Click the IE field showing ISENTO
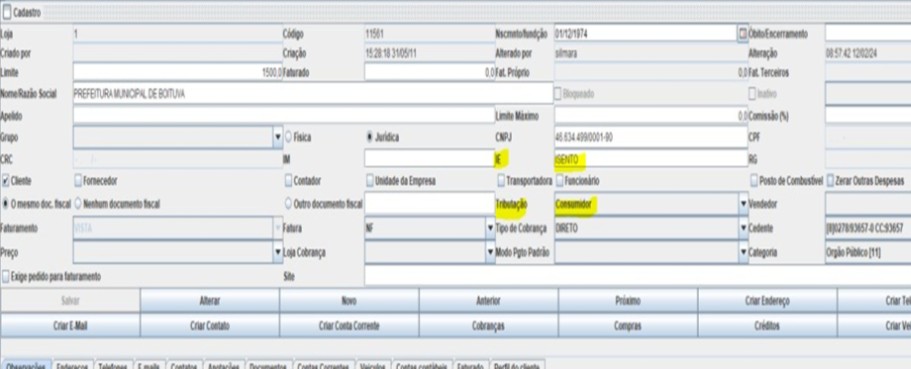This screenshot has height=369, width=911. [651, 158]
